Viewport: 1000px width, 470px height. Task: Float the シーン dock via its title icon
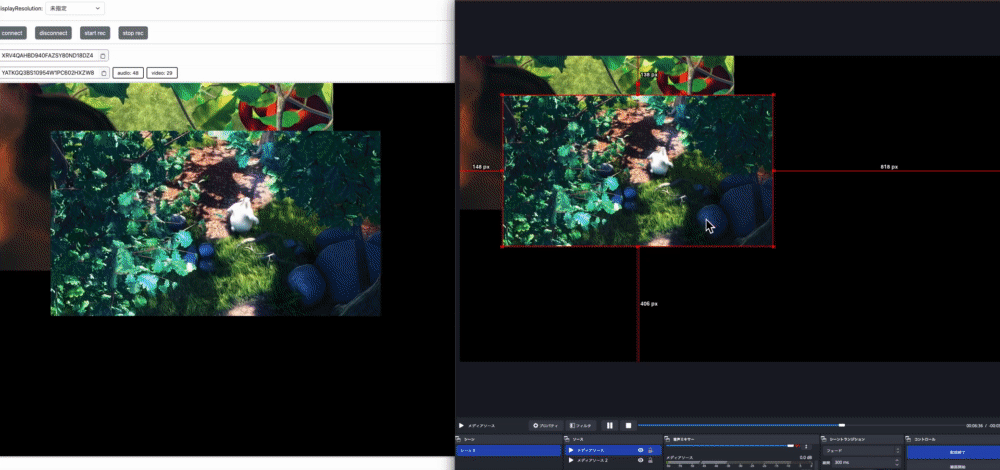point(458,439)
